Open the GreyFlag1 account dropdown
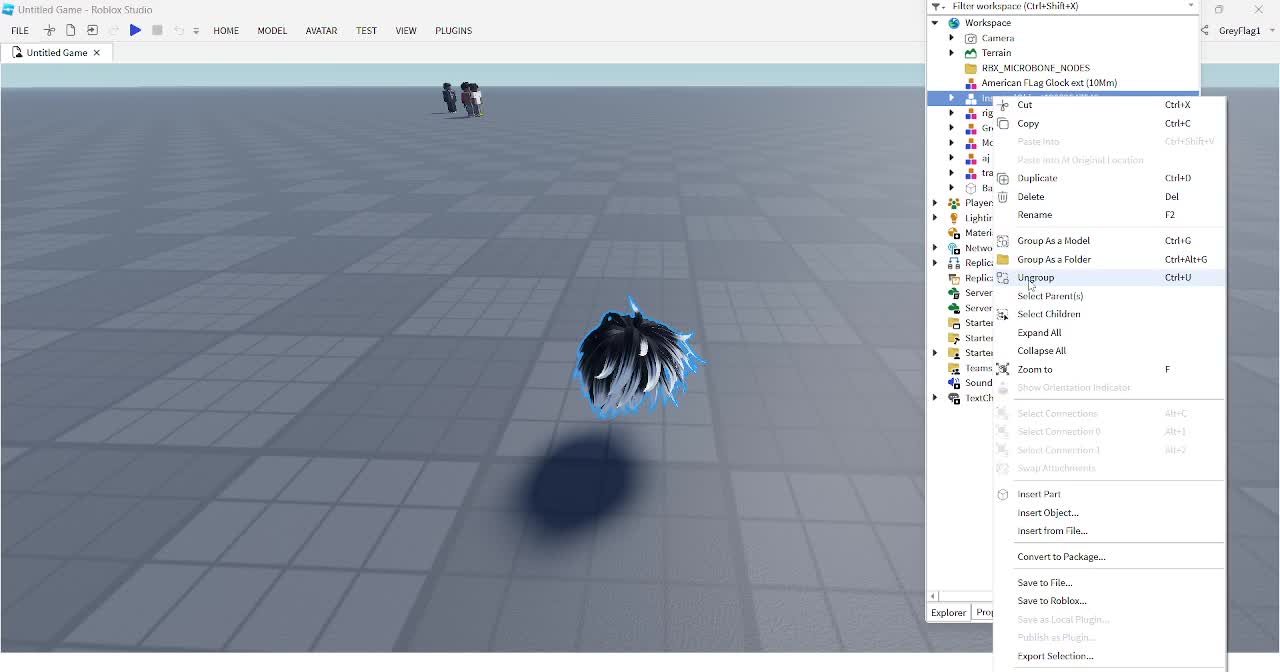The image size is (1280, 672). click(1271, 31)
